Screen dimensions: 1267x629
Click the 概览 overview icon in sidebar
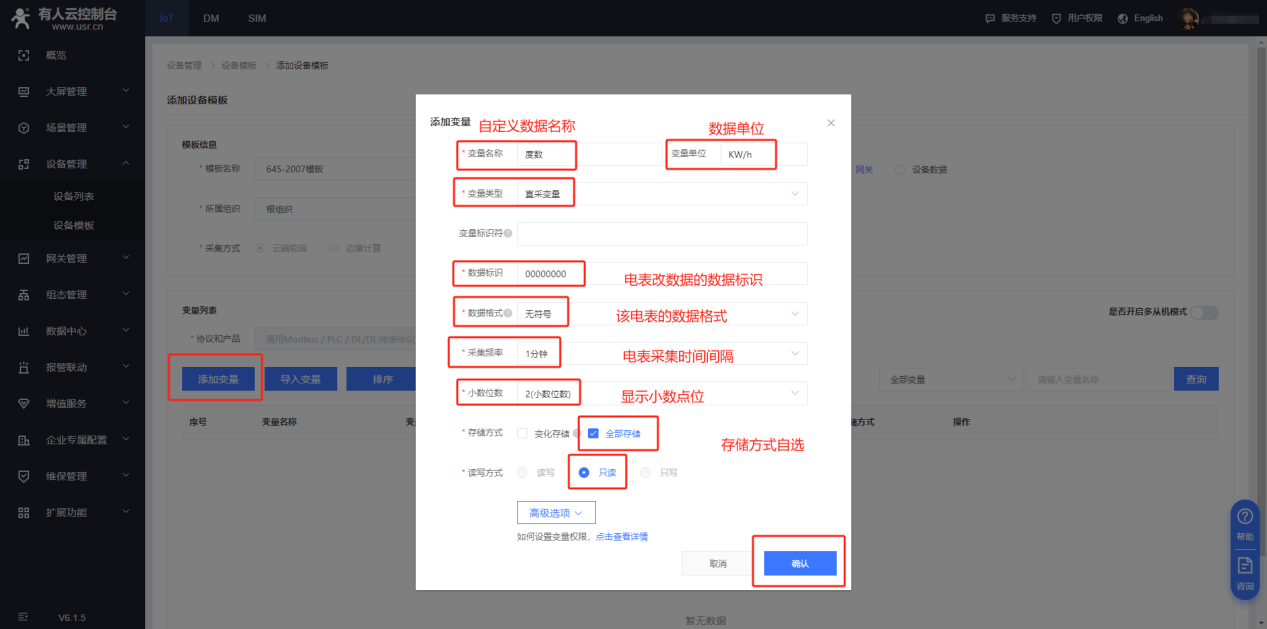click(24, 55)
